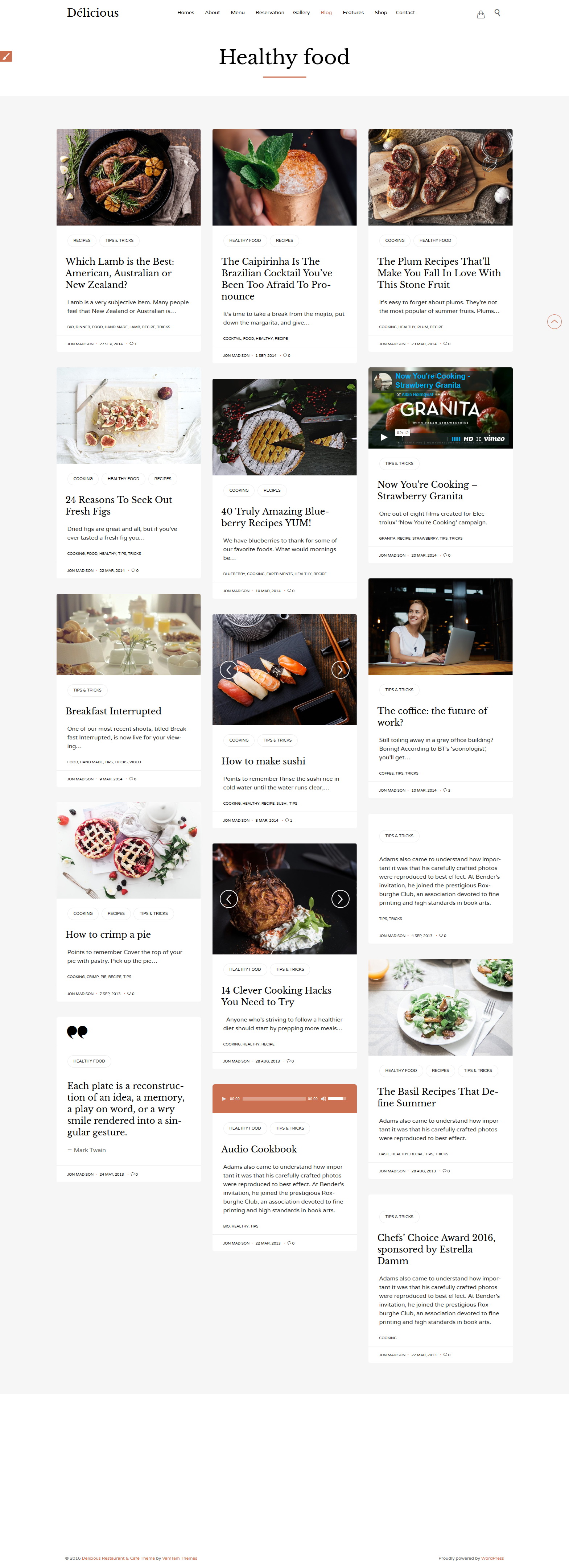Show next slide in sushi gallery
Screen dimensions: 569x1568
point(340,669)
